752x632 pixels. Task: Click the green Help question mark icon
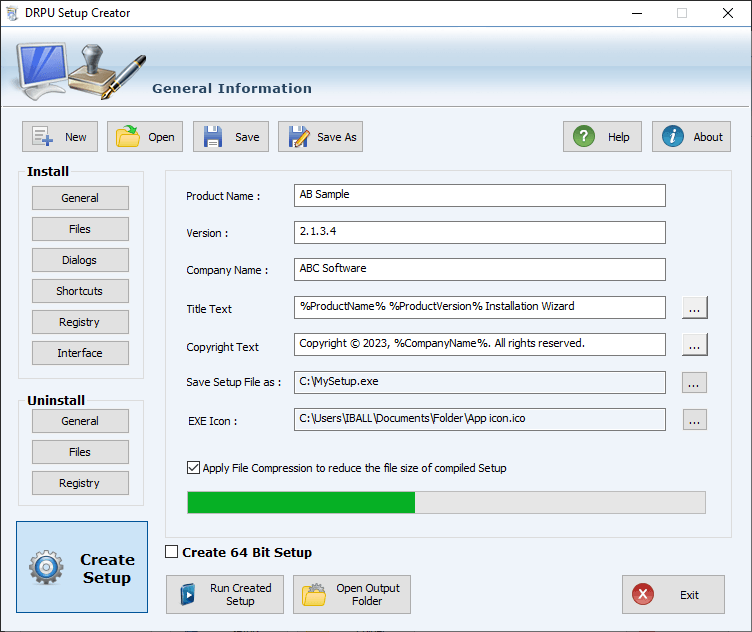[x=584, y=137]
